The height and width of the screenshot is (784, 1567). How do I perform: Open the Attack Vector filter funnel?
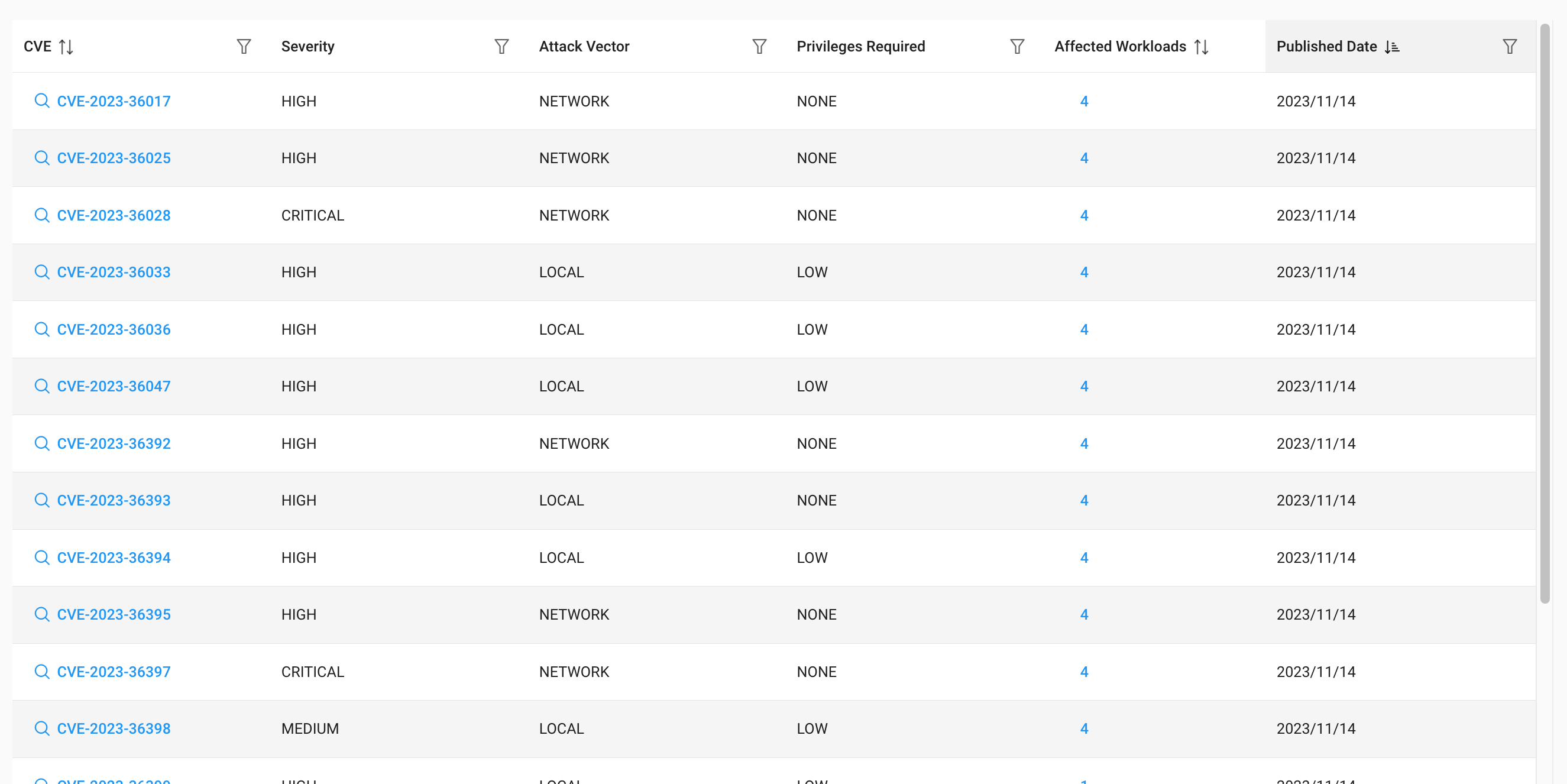pos(759,46)
